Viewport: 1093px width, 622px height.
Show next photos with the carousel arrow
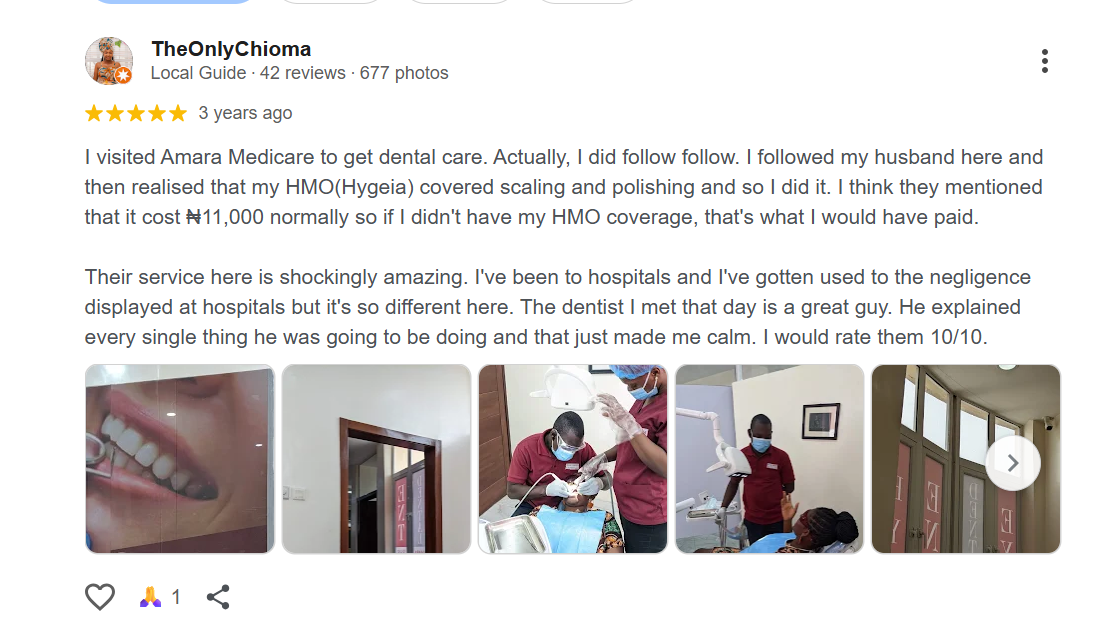[x=1012, y=463]
